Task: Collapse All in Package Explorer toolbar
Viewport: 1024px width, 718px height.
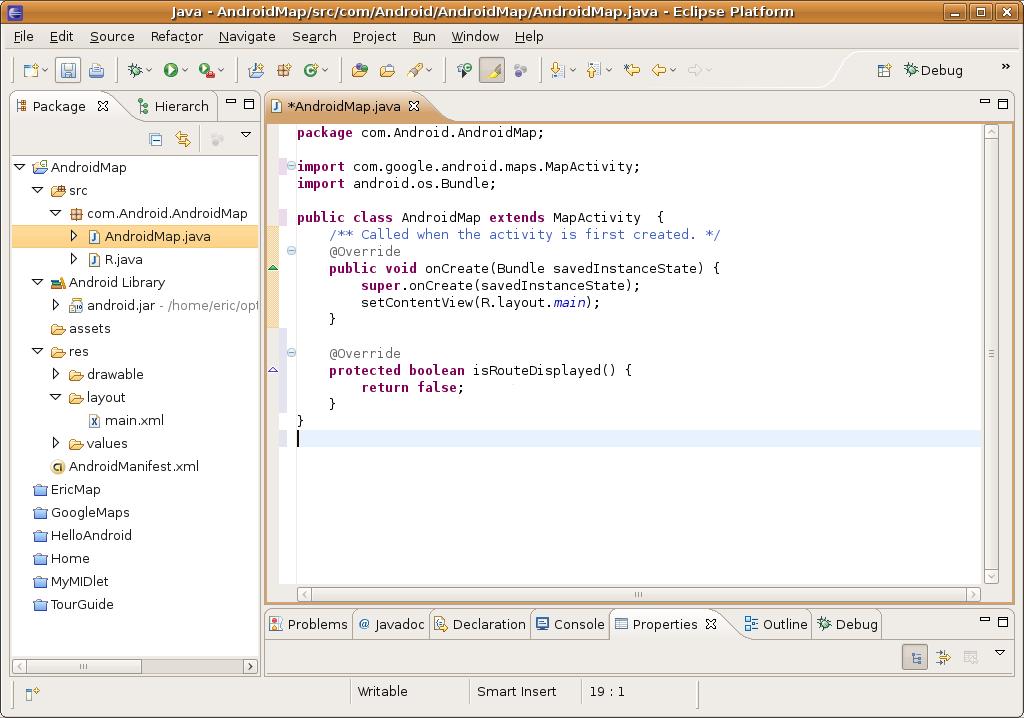Action: point(156,139)
